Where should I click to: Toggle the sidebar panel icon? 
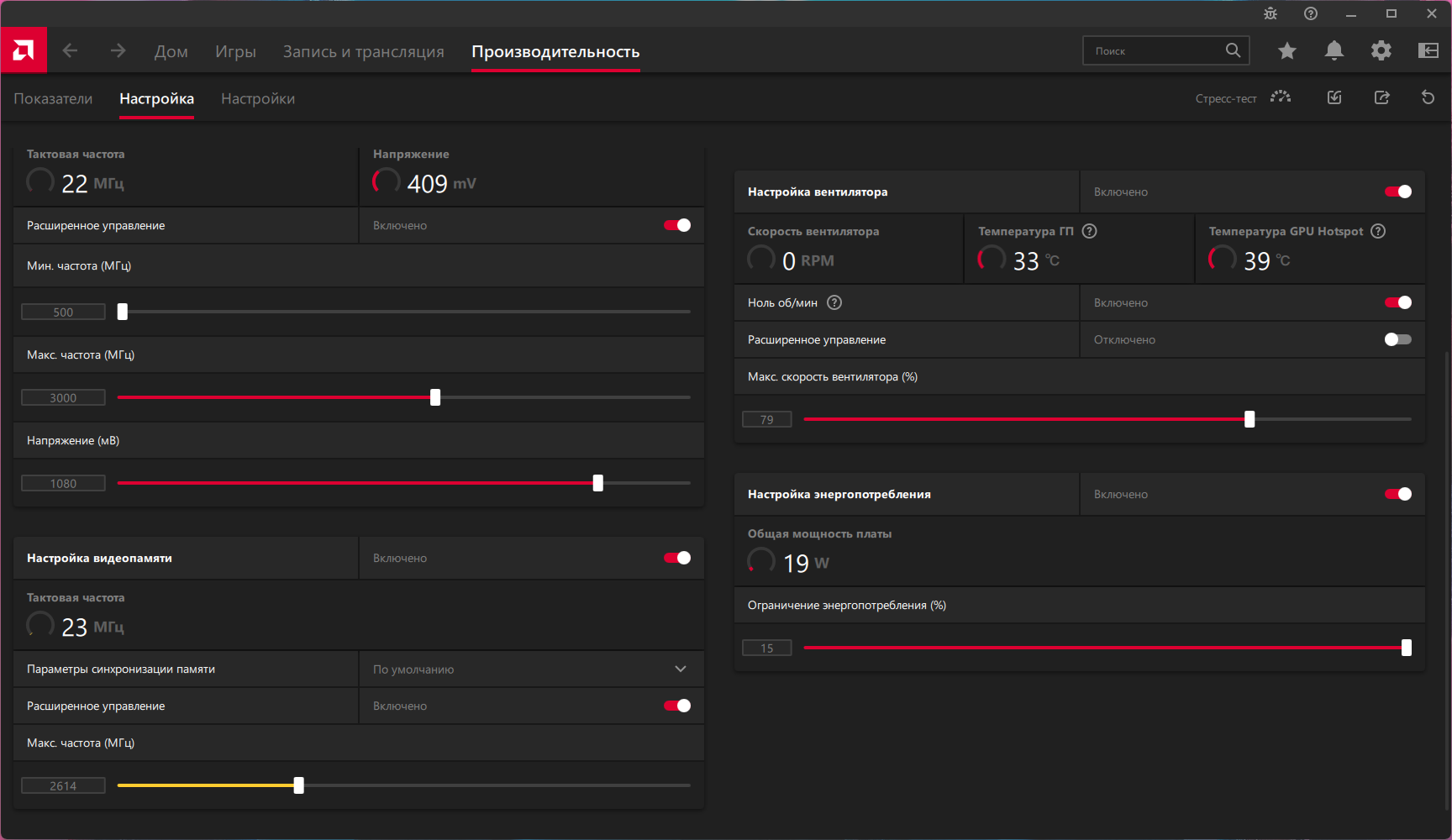pyautogui.click(x=1428, y=51)
